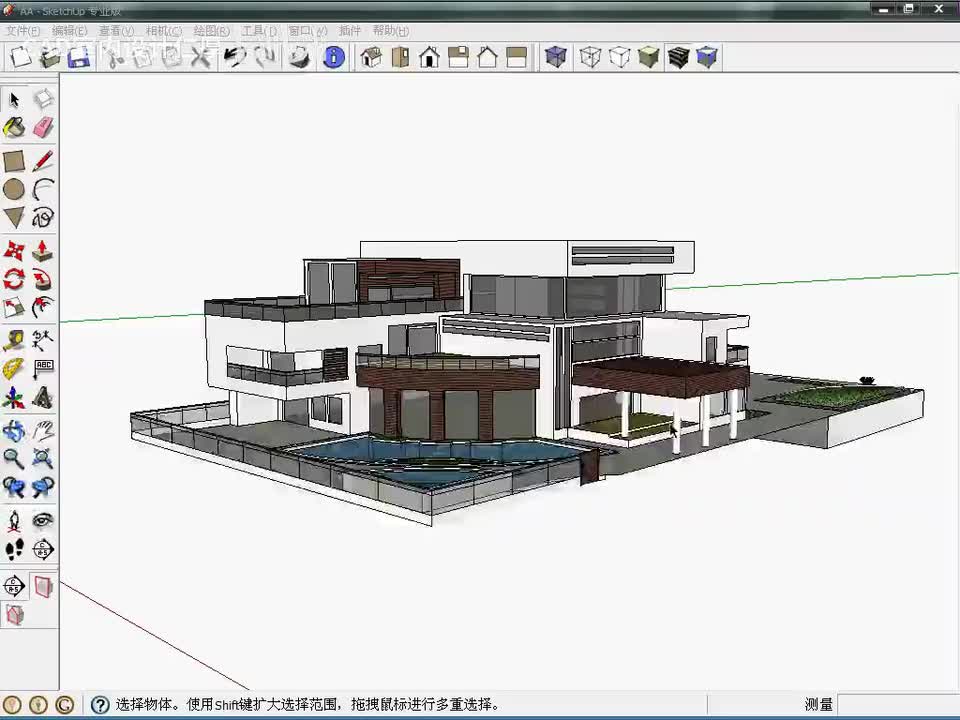This screenshot has height=720, width=960.
Task: Select the red pencil Line tool
Action: (43, 161)
